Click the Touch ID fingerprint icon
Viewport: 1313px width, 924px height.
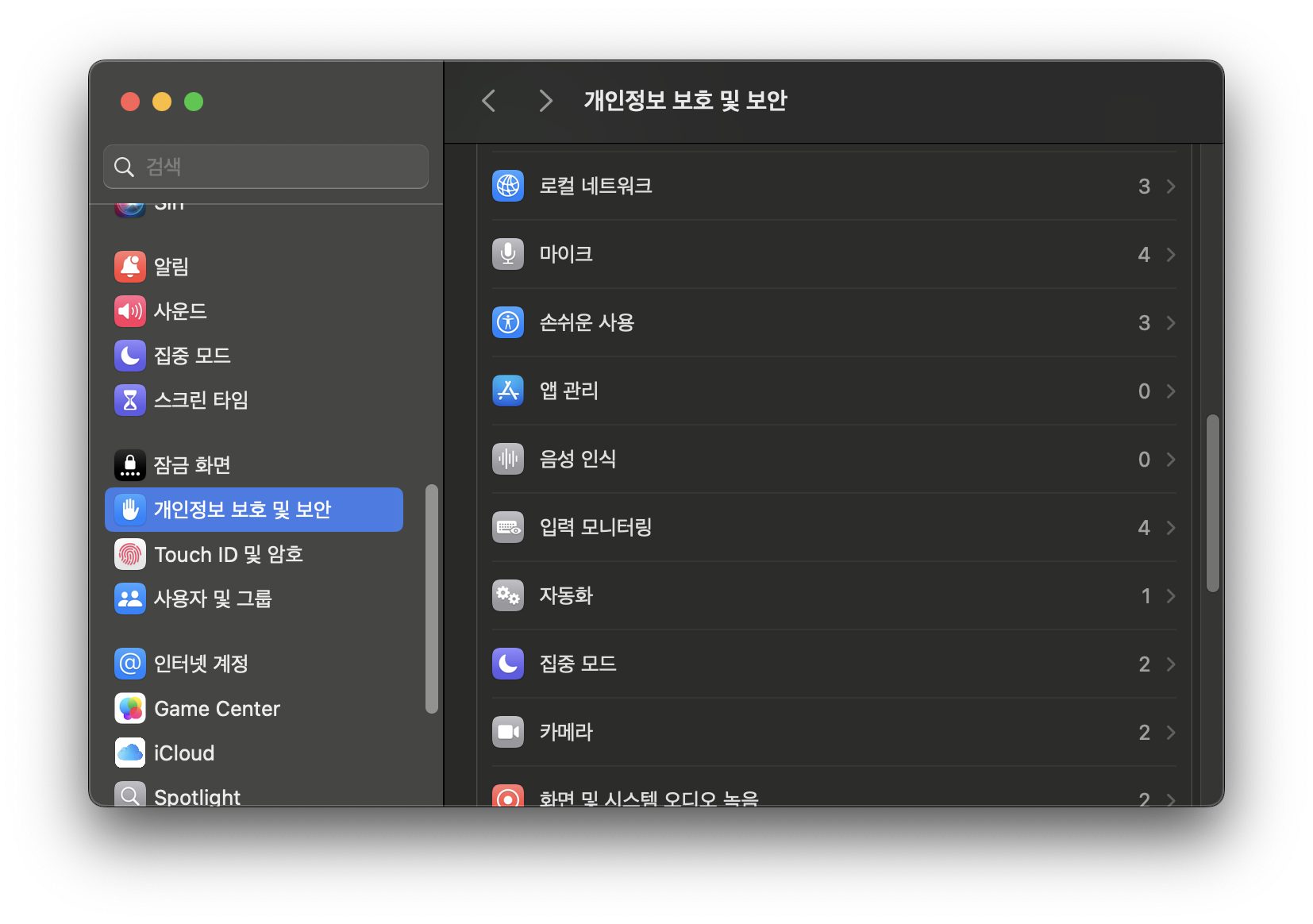(130, 554)
